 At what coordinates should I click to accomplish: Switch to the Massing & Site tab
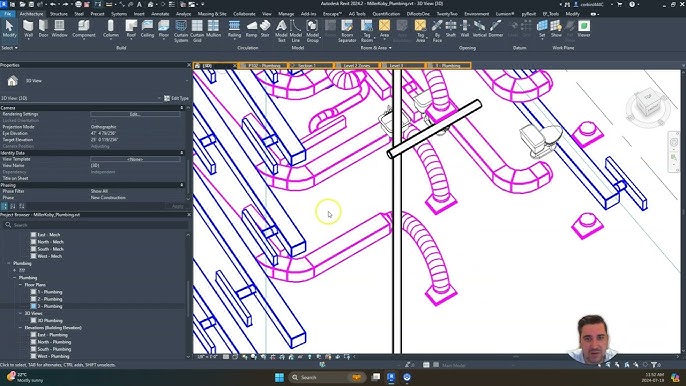(x=212, y=14)
